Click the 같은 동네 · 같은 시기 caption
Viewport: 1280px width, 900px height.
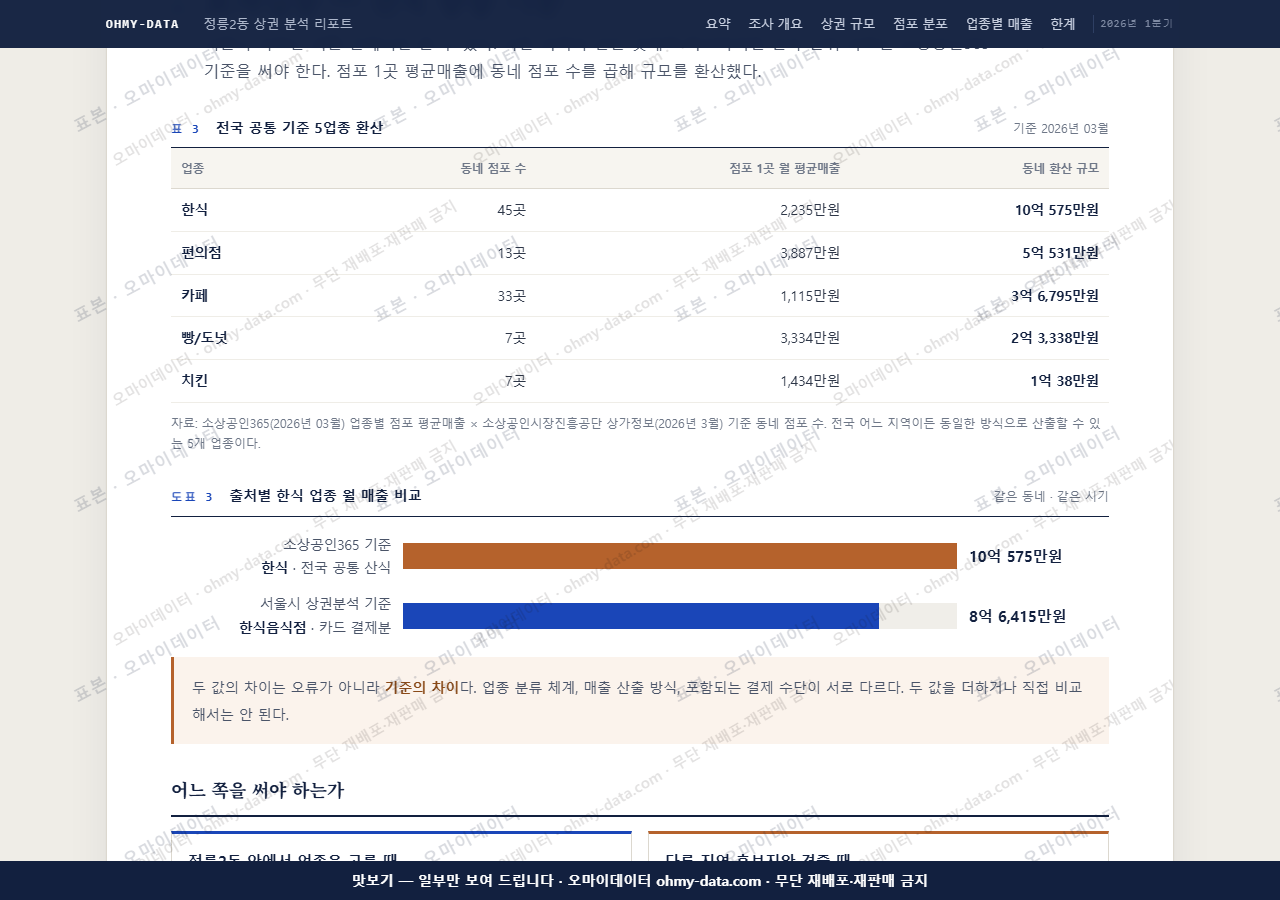coord(1051,496)
